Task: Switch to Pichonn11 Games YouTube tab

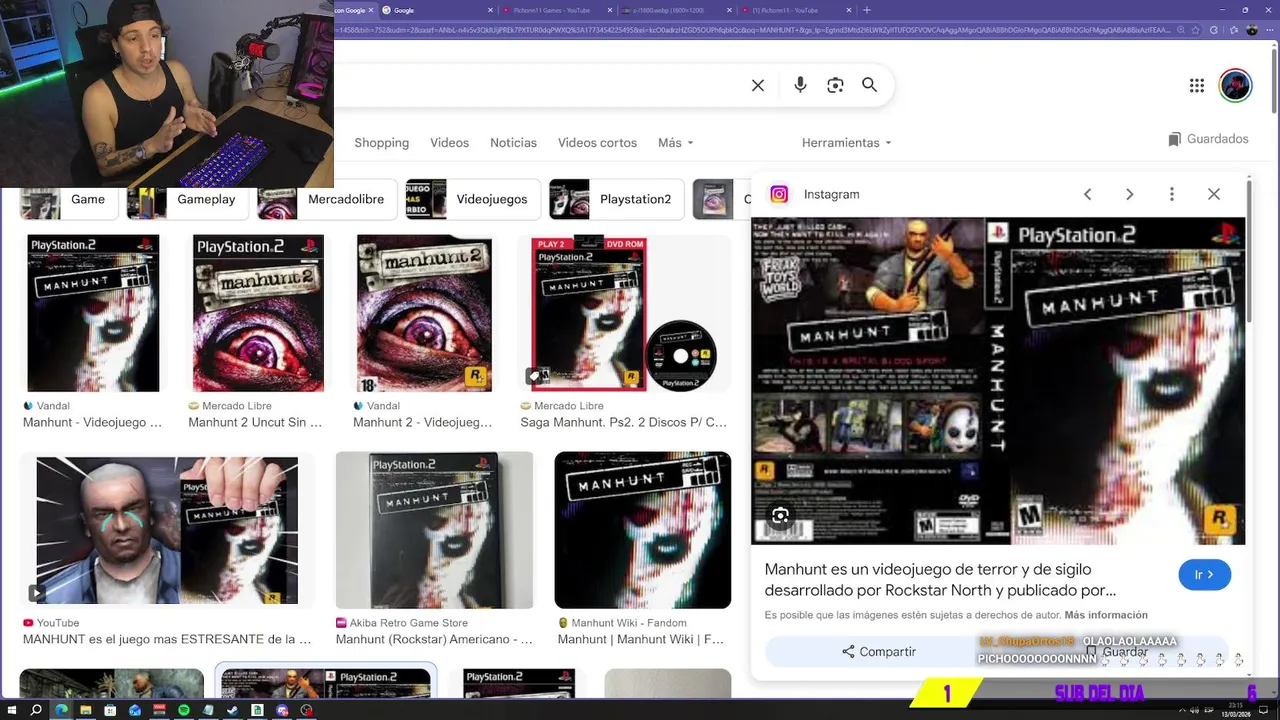Action: point(556,10)
